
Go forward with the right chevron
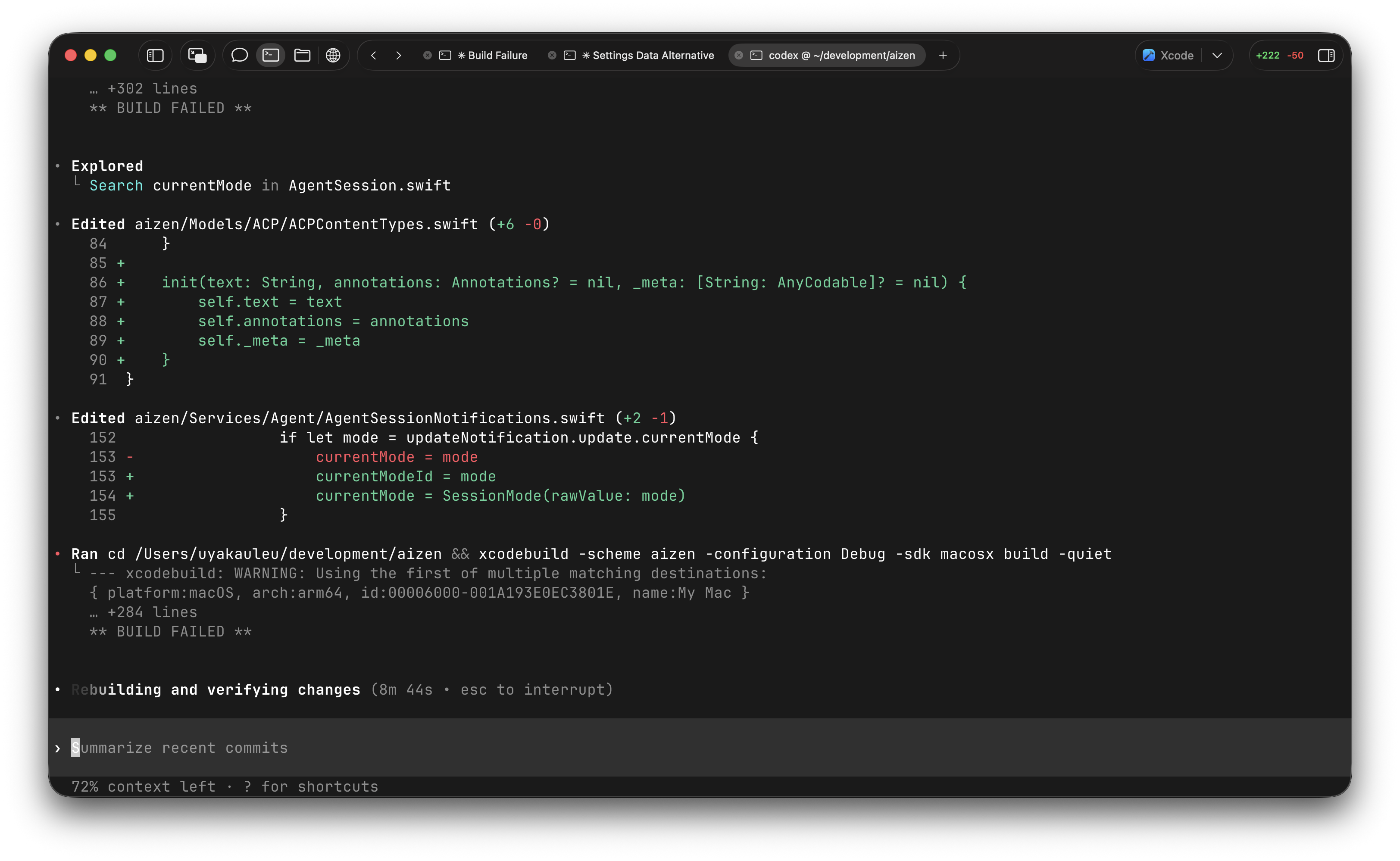click(399, 55)
